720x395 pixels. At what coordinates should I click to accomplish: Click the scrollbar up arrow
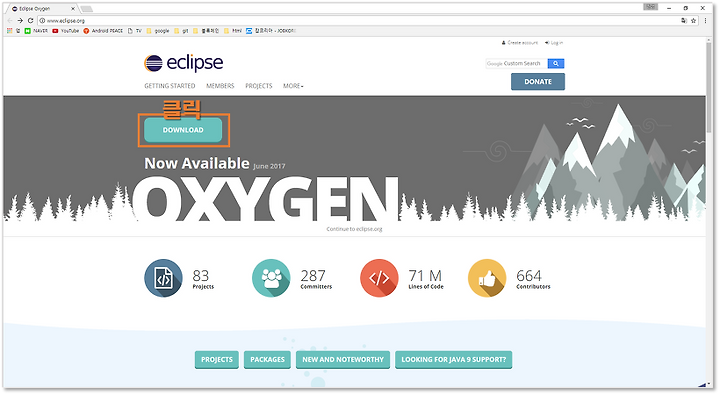click(x=709, y=40)
